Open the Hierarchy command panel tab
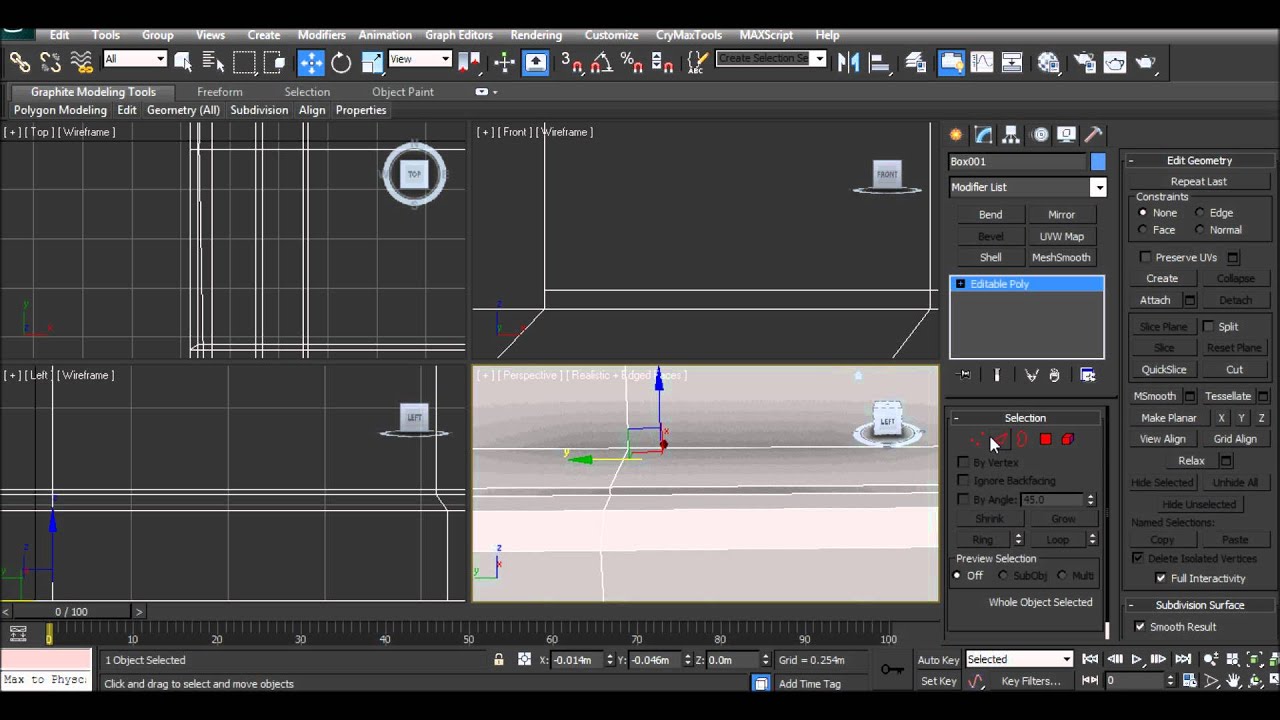The width and height of the screenshot is (1280, 720). tap(1011, 135)
